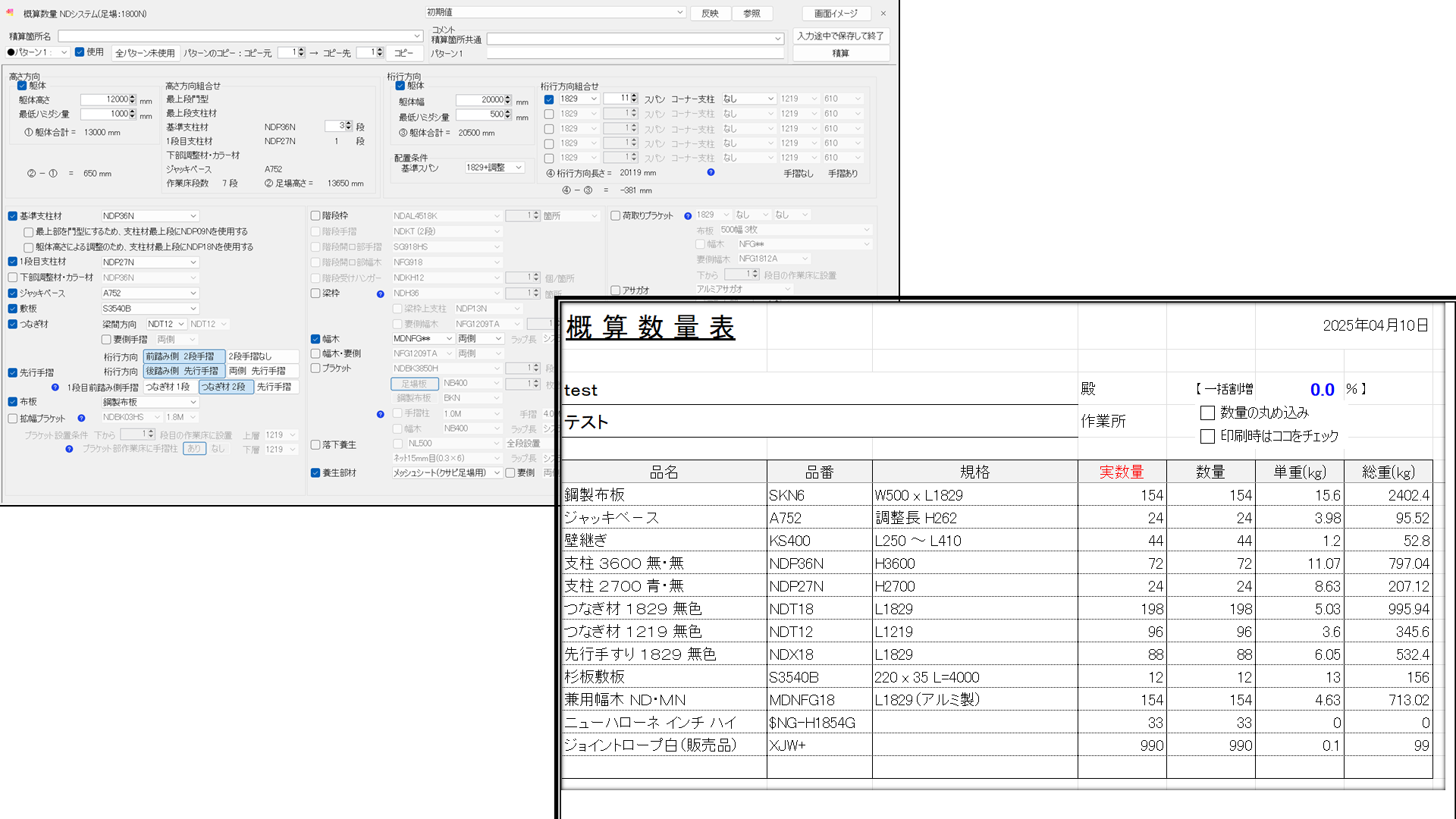
Task: Click help icon beside 梁枠
Action: pos(380,294)
